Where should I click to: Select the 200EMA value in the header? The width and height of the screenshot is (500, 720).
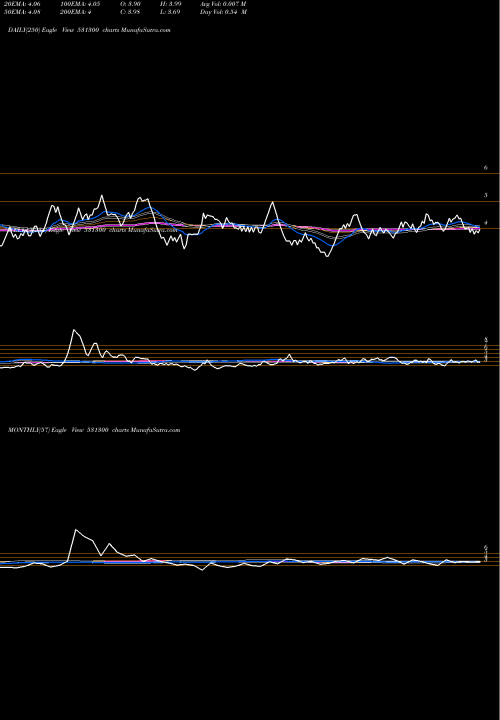coord(77,12)
